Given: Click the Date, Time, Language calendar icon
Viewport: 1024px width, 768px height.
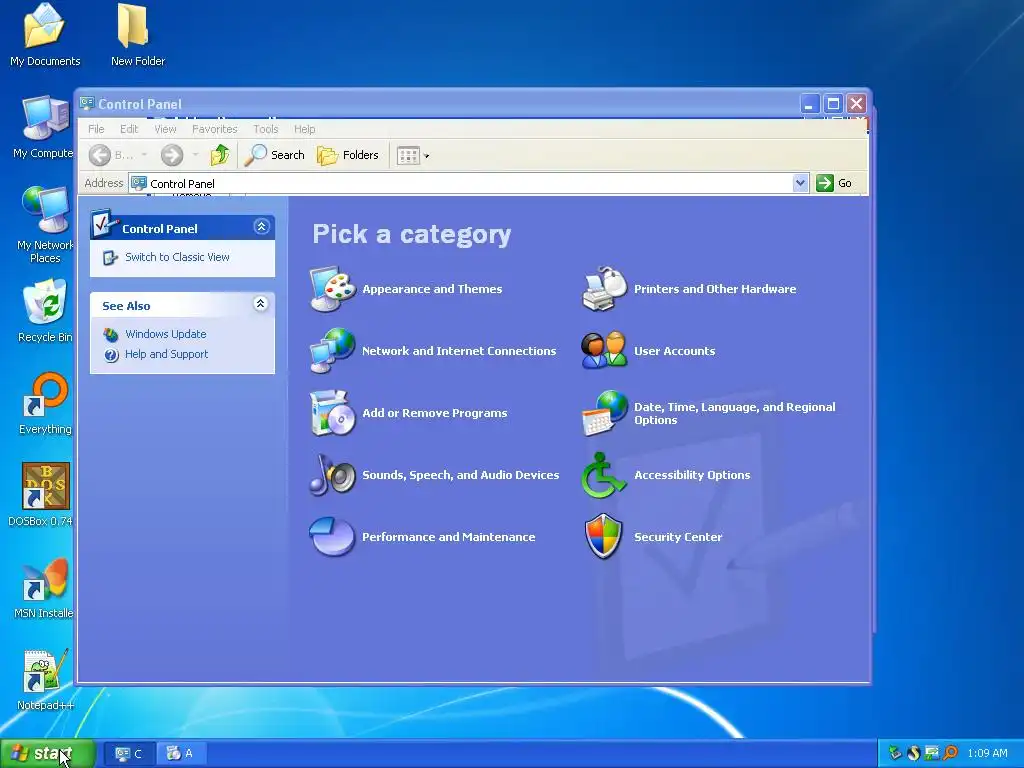Looking at the screenshot, I should 604,413.
